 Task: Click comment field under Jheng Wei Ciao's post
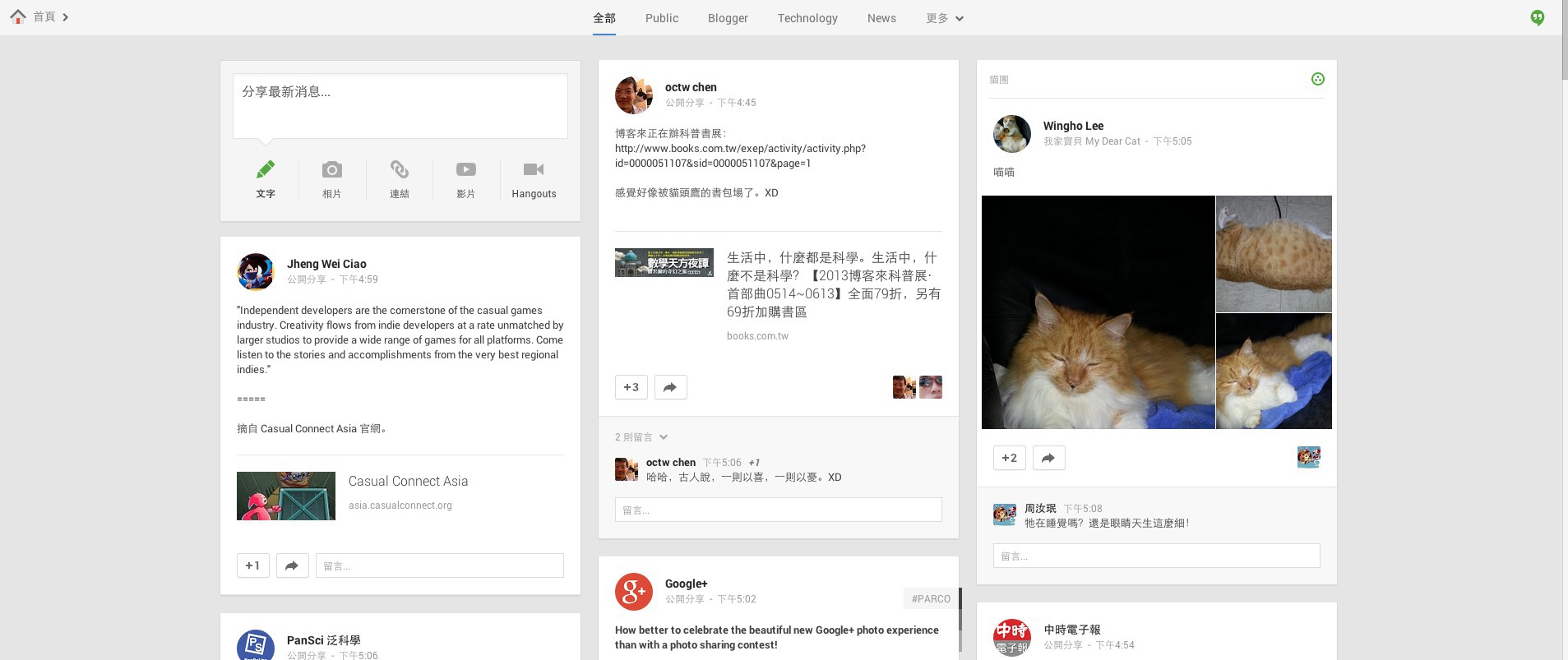coord(440,565)
